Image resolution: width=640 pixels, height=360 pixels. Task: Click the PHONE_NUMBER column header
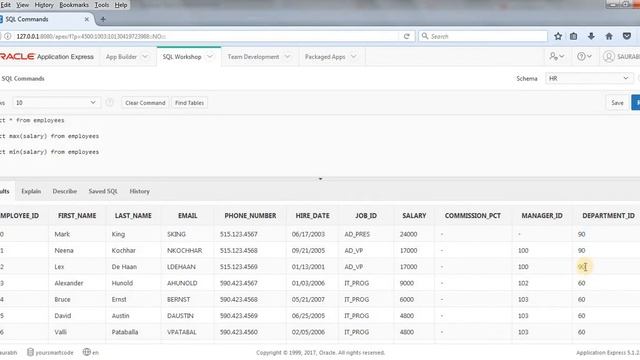(x=250, y=216)
